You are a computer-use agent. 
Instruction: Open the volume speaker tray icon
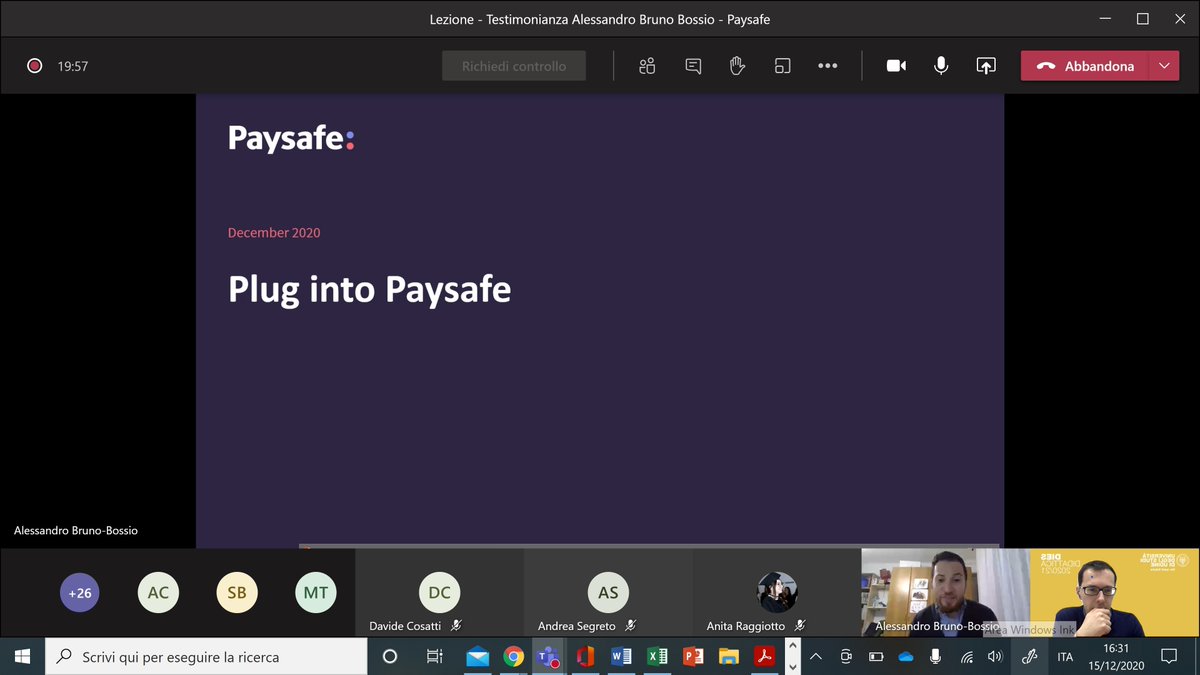(995, 657)
